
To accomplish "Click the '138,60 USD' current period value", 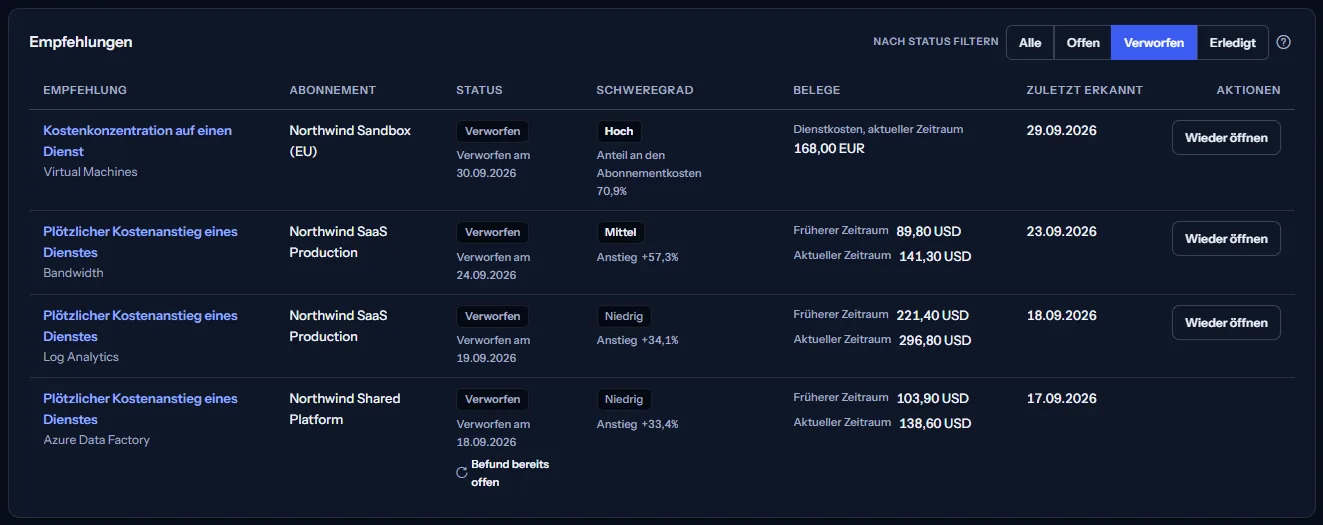I will 935,423.
